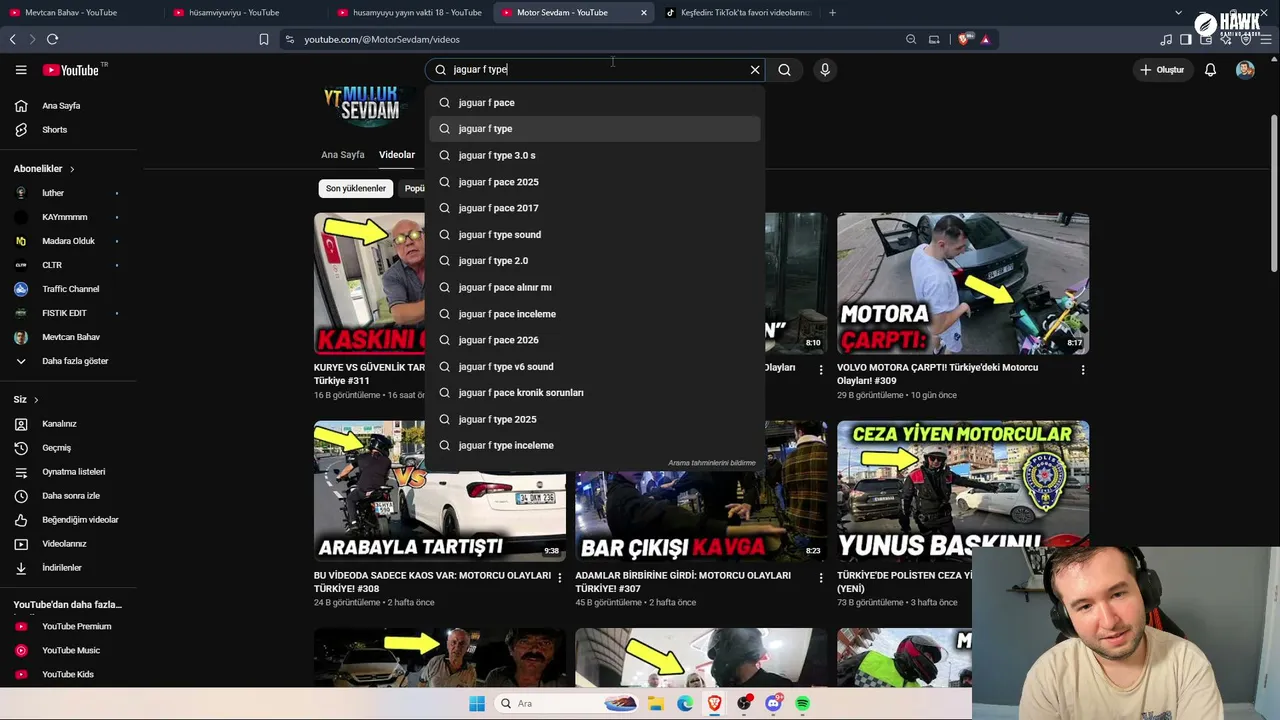This screenshot has width=1280, height=720.
Task: Close the Motor Sevdam tab
Action: 644,13
